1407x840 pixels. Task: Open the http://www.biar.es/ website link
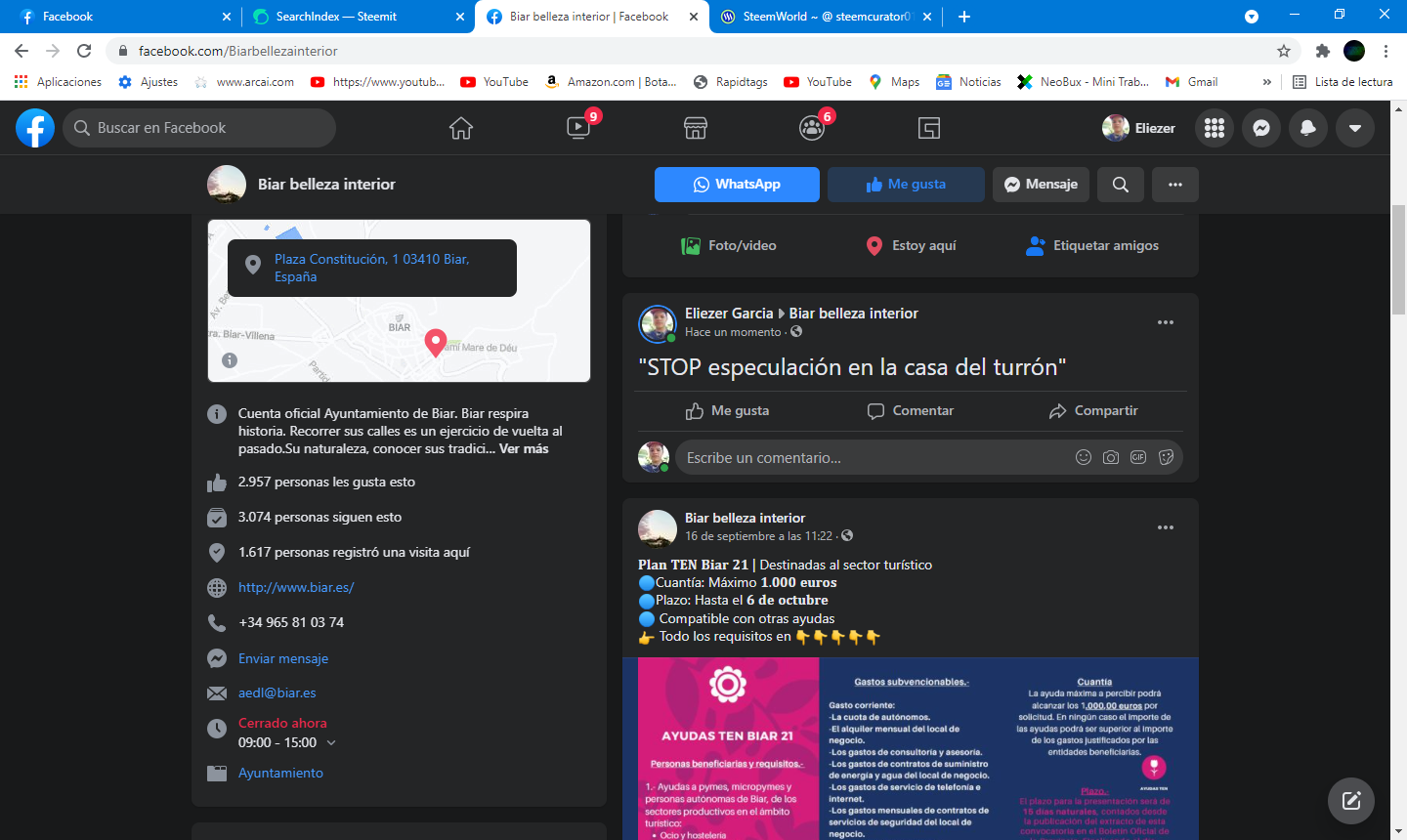(296, 588)
